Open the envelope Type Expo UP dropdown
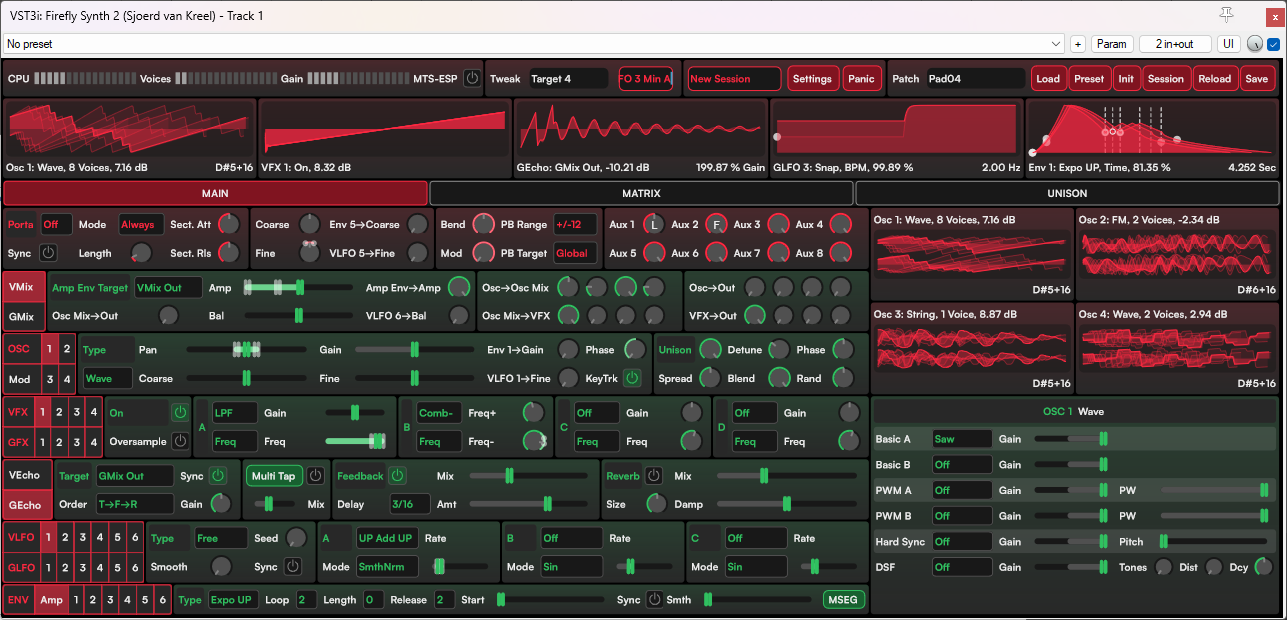Screen dimensions: 1287x620 pyautogui.click(x=234, y=600)
